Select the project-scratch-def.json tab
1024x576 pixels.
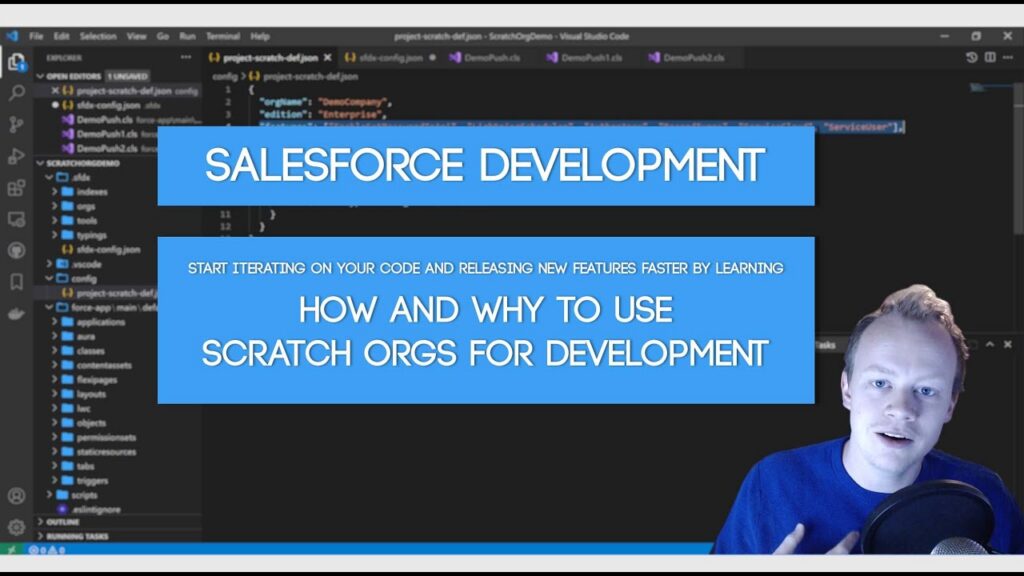point(270,57)
